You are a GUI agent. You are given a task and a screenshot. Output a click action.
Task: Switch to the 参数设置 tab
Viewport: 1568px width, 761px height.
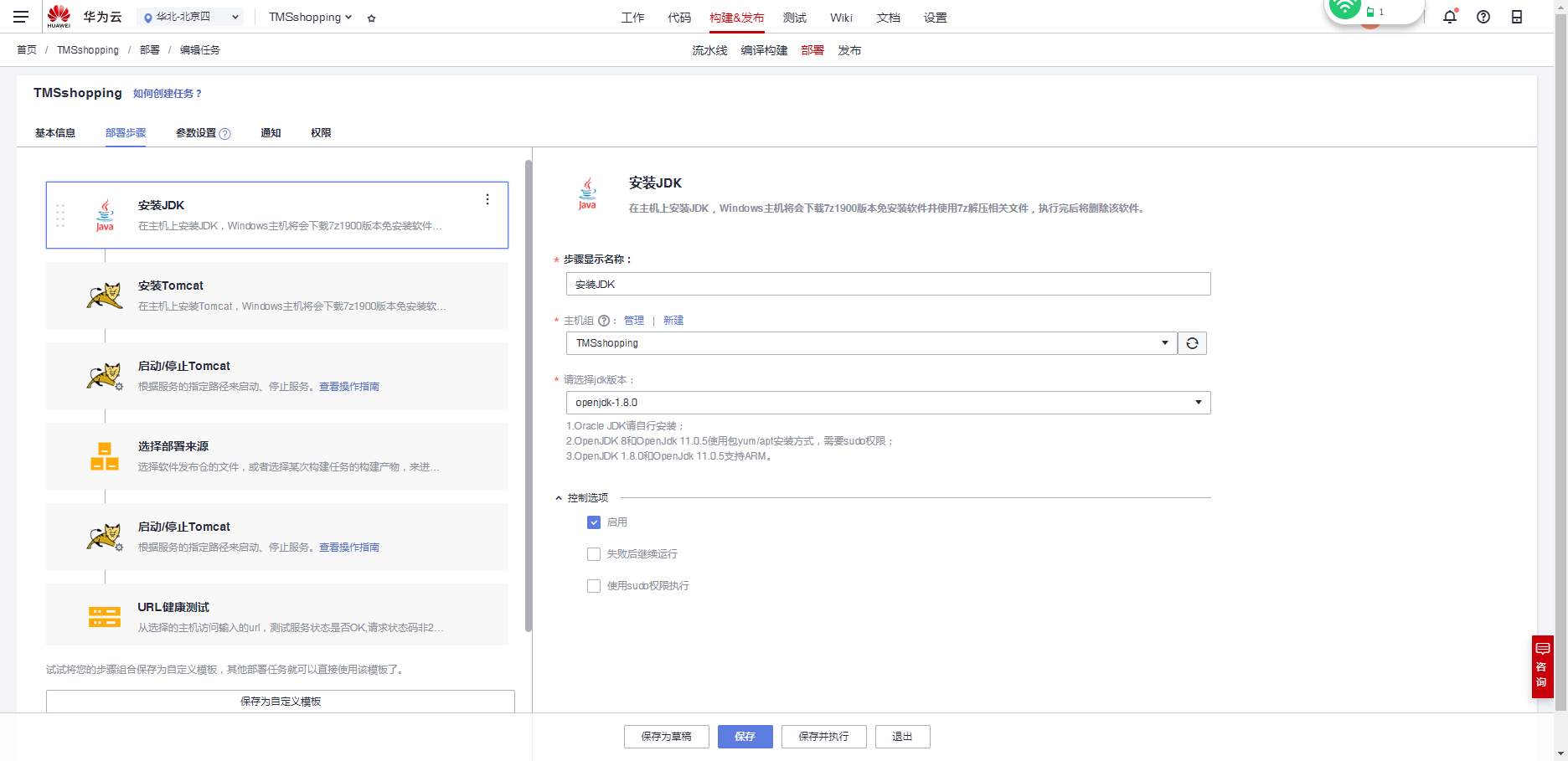(196, 133)
